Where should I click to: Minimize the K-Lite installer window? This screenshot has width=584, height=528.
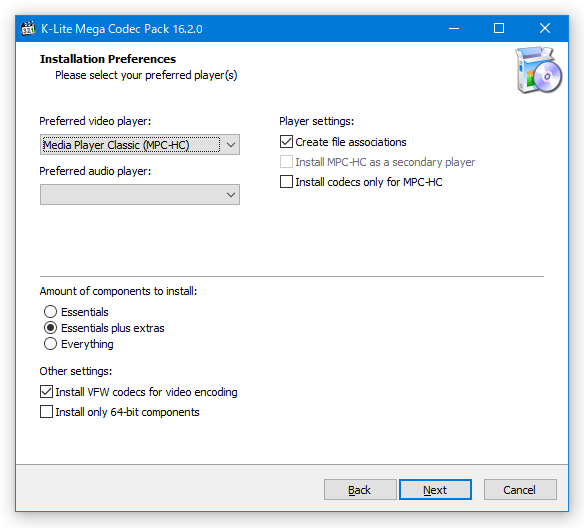454,28
